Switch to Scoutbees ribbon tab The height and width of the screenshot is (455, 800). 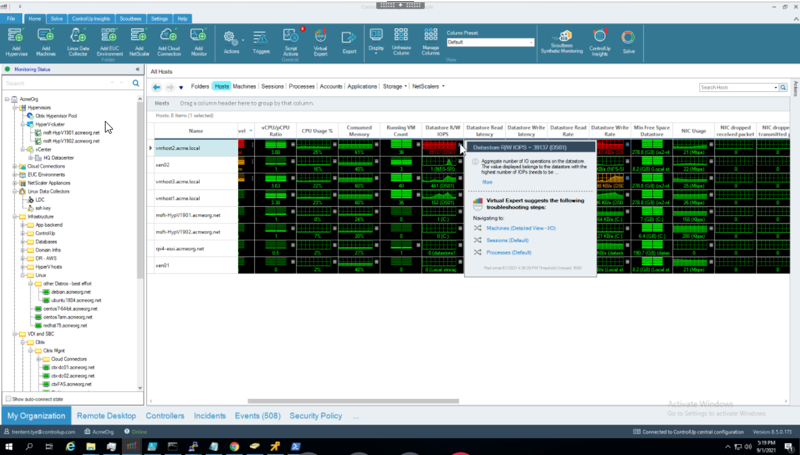coord(131,18)
